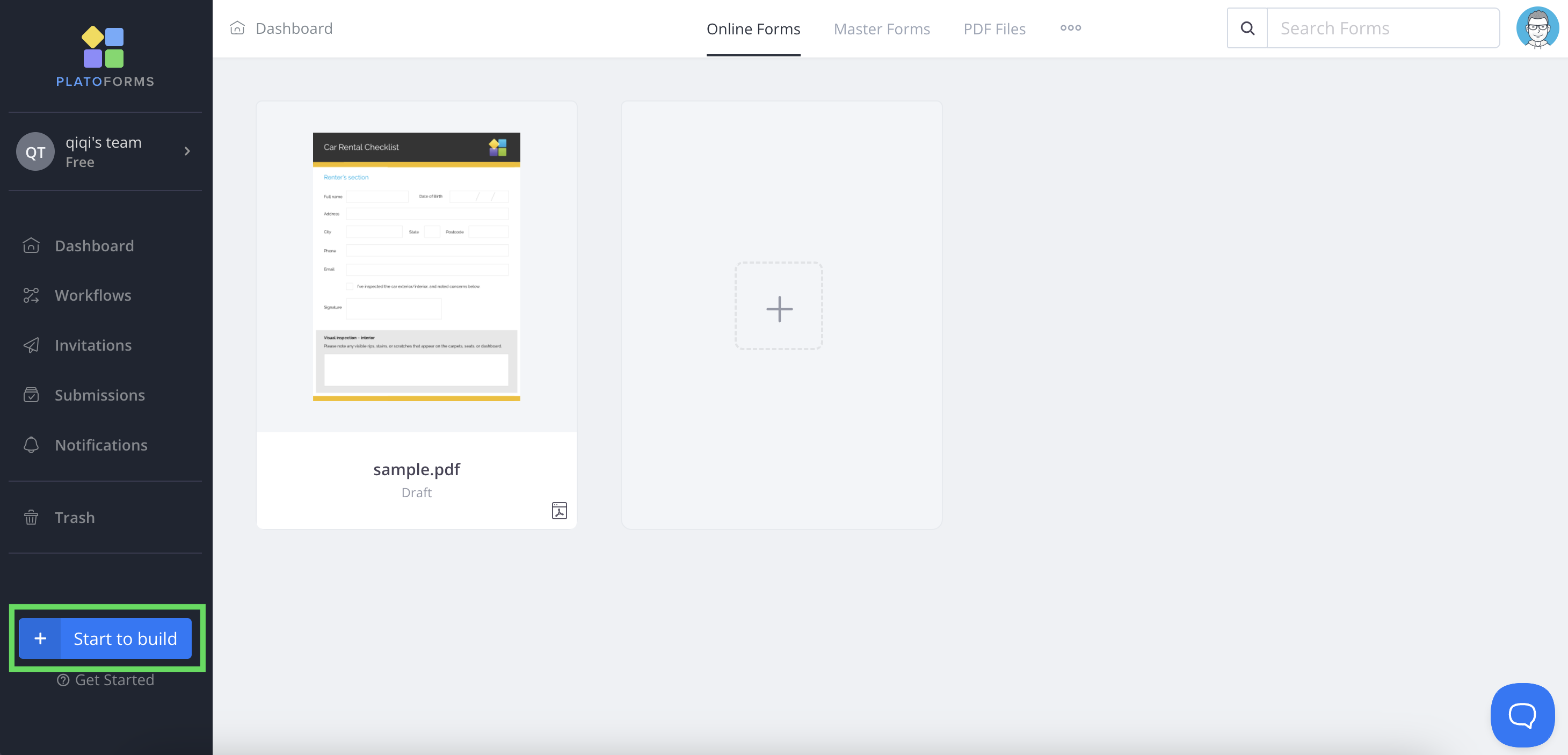Click the PlatoForms logo
The width and height of the screenshot is (1568, 755).
pyautogui.click(x=105, y=57)
